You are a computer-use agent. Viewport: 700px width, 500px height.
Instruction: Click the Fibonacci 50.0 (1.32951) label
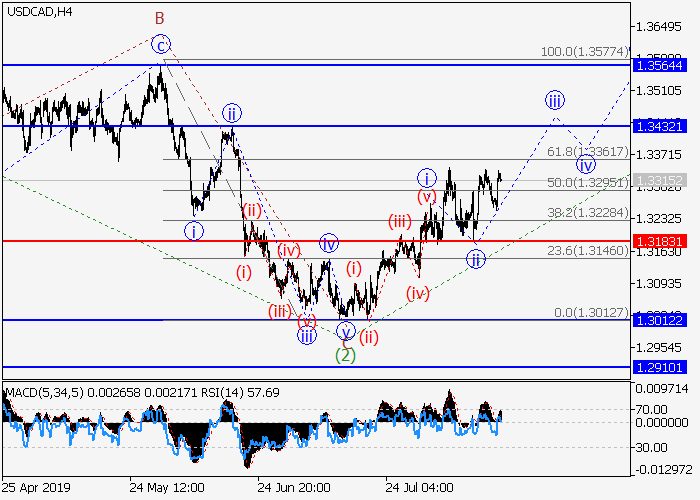tap(587, 183)
